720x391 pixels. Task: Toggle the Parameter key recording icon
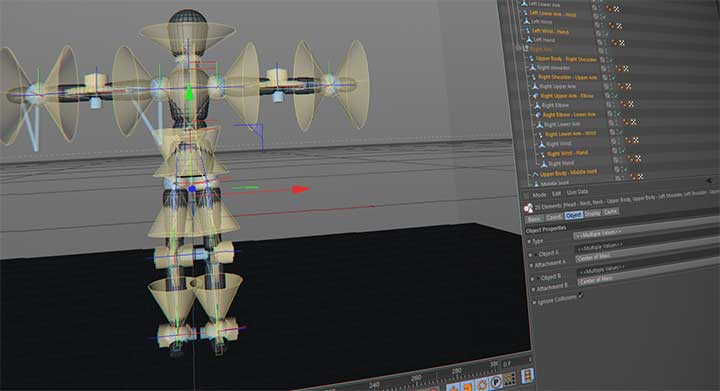pos(496,382)
